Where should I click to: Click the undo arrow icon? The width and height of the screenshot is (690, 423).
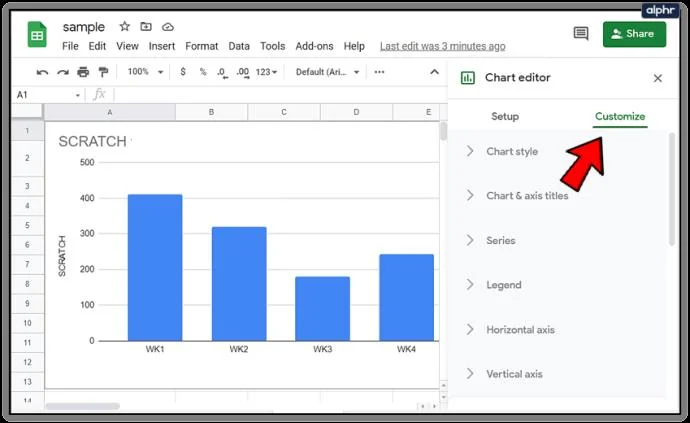pyautogui.click(x=42, y=72)
